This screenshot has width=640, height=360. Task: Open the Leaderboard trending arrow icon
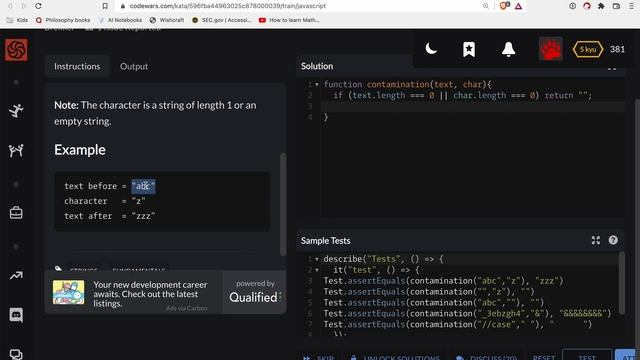(16, 276)
